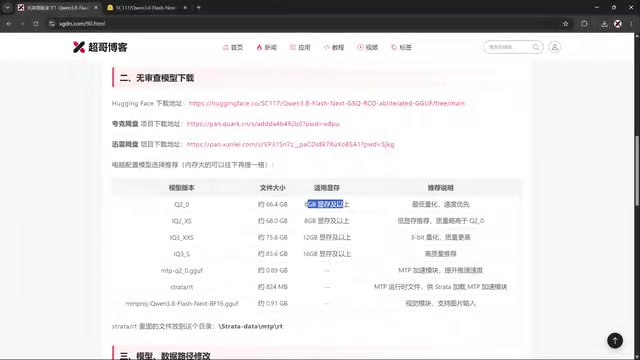The width and height of the screenshot is (640, 360).
Task: Click the browser back arrow
Action: tap(9, 24)
